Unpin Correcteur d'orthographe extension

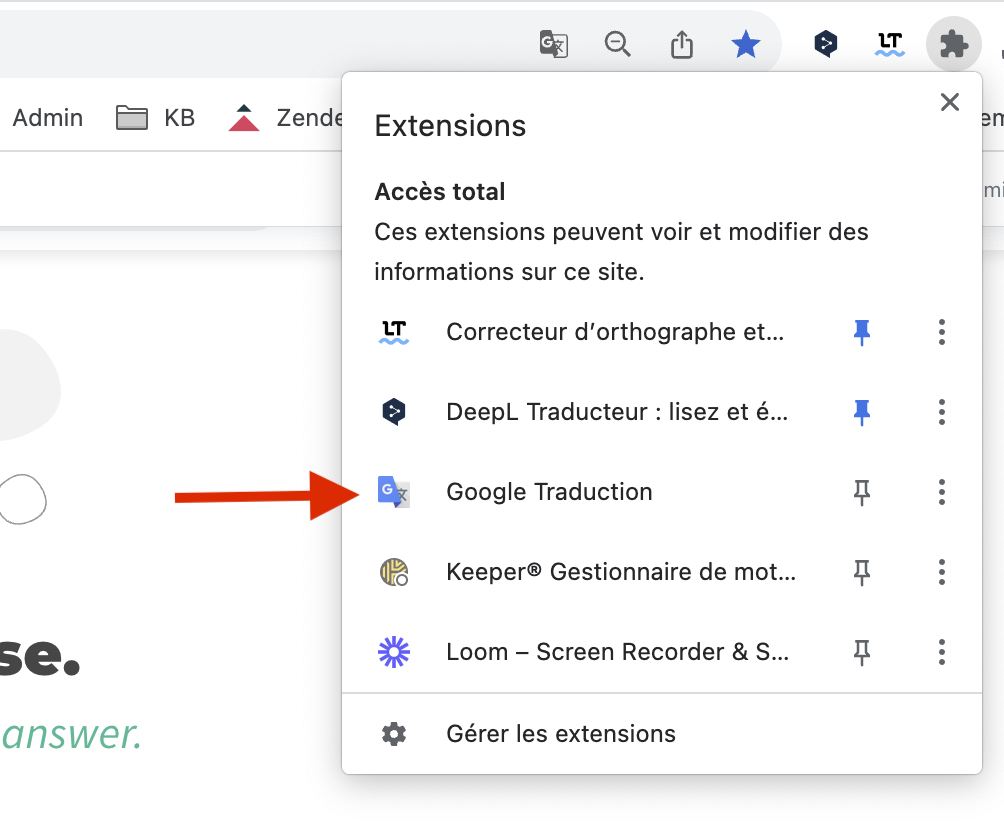coord(861,332)
